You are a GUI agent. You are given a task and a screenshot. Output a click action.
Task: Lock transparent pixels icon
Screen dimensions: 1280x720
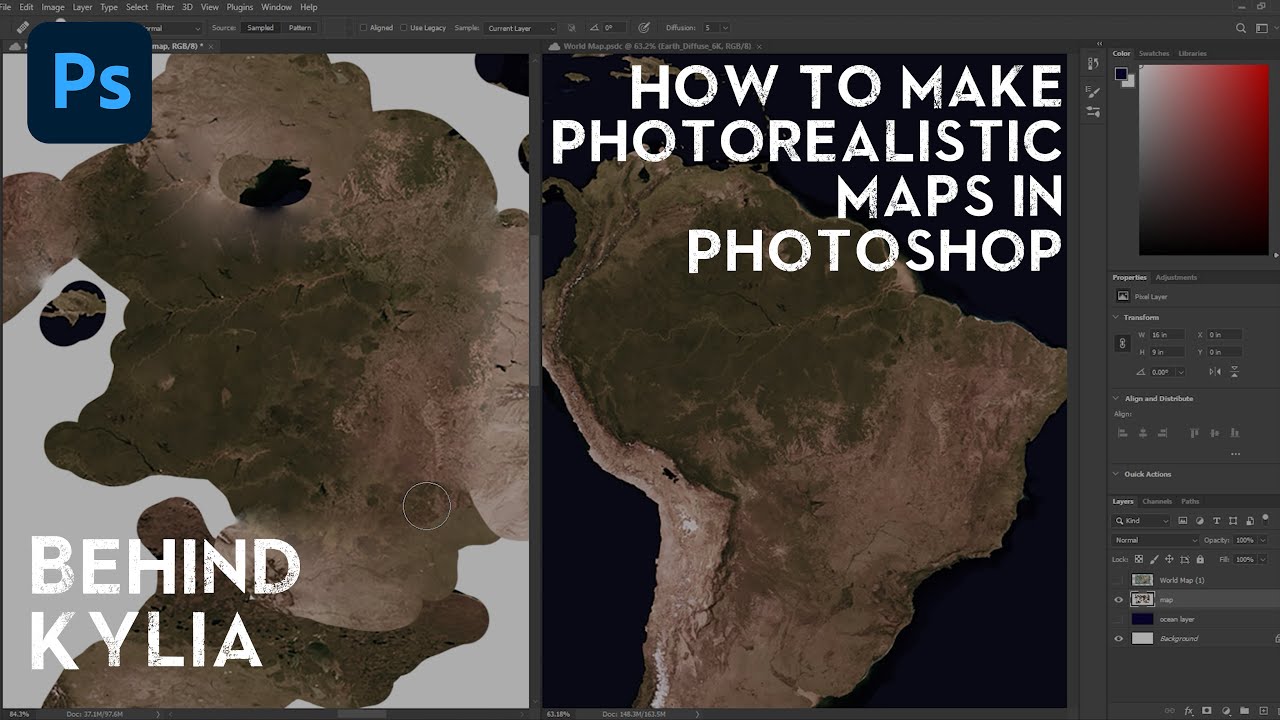coord(1139,559)
